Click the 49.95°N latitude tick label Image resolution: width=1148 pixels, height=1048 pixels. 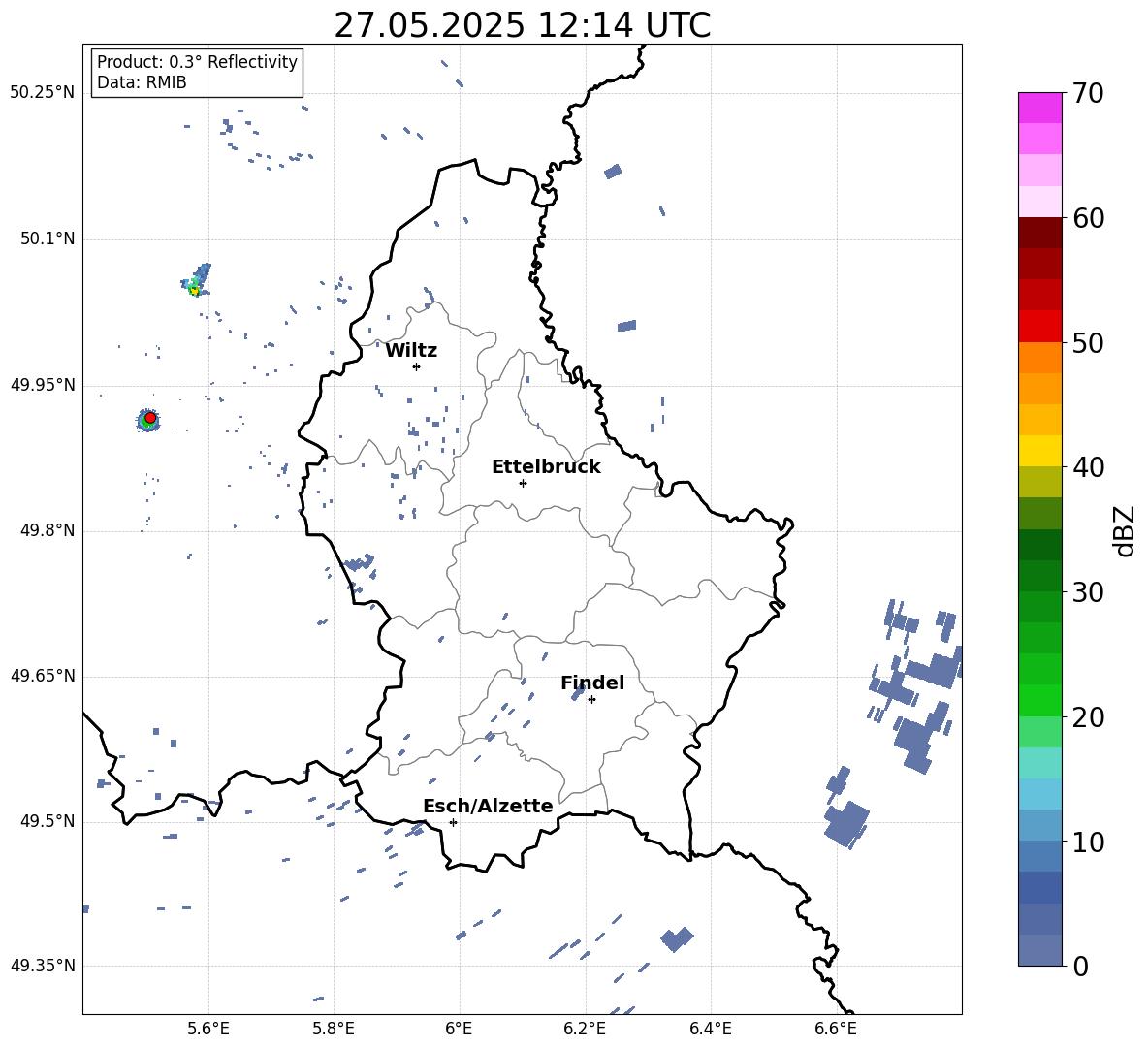point(43,385)
